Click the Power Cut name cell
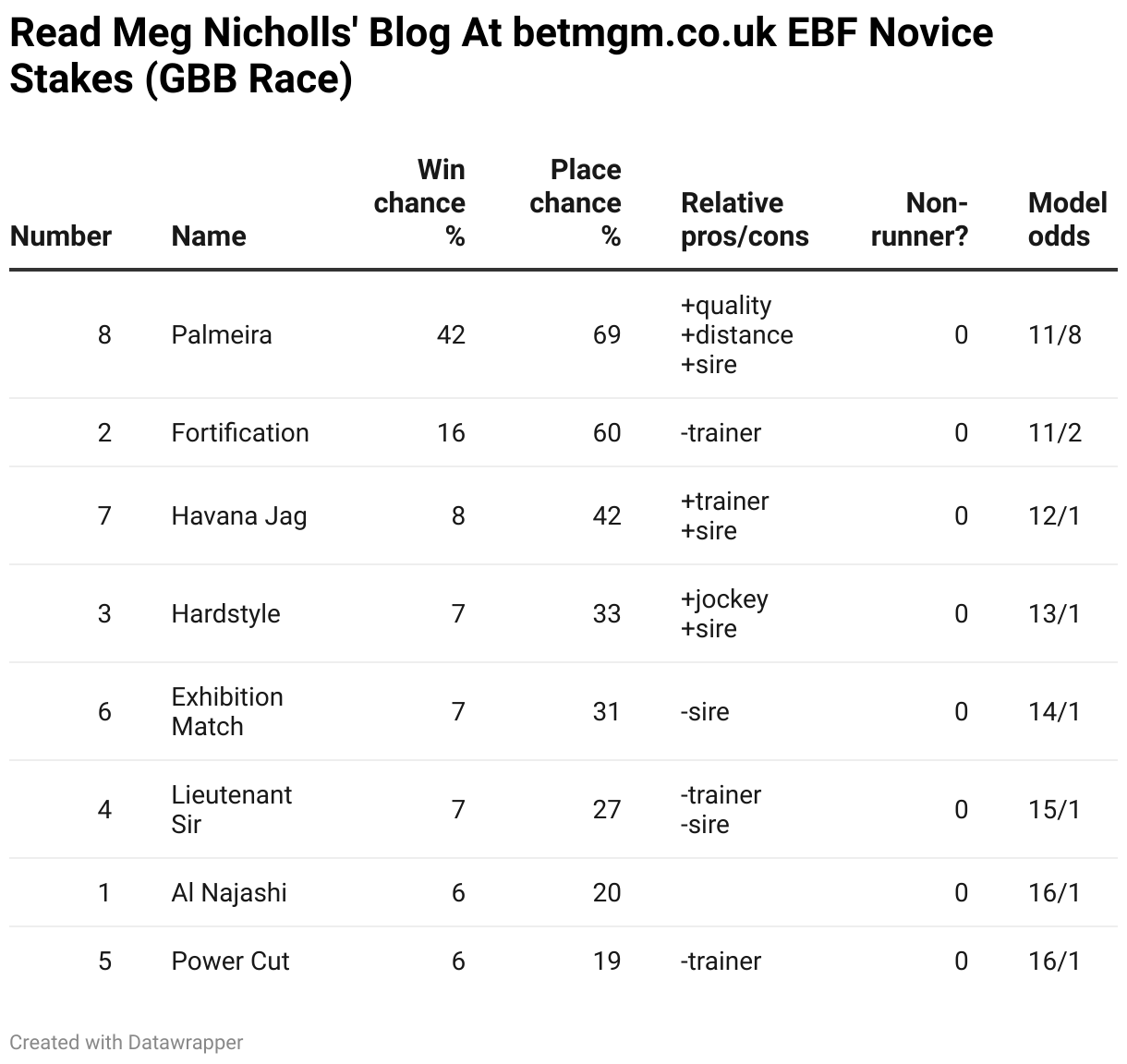 click(x=230, y=961)
